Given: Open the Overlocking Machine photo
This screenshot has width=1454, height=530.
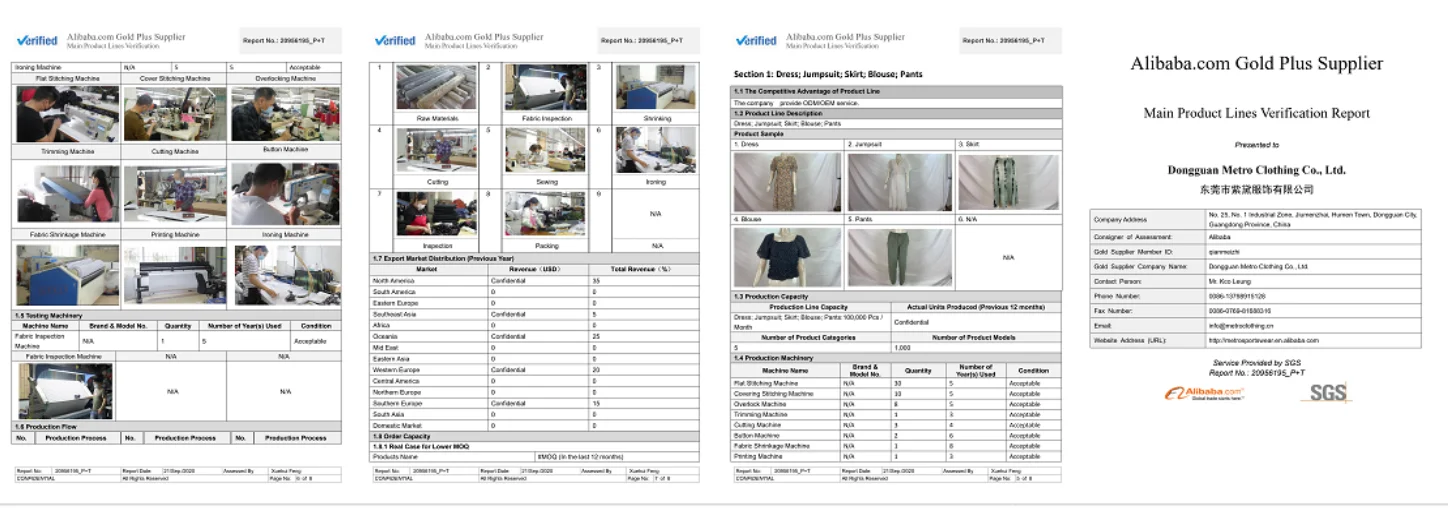Looking at the screenshot, I should tap(286, 114).
